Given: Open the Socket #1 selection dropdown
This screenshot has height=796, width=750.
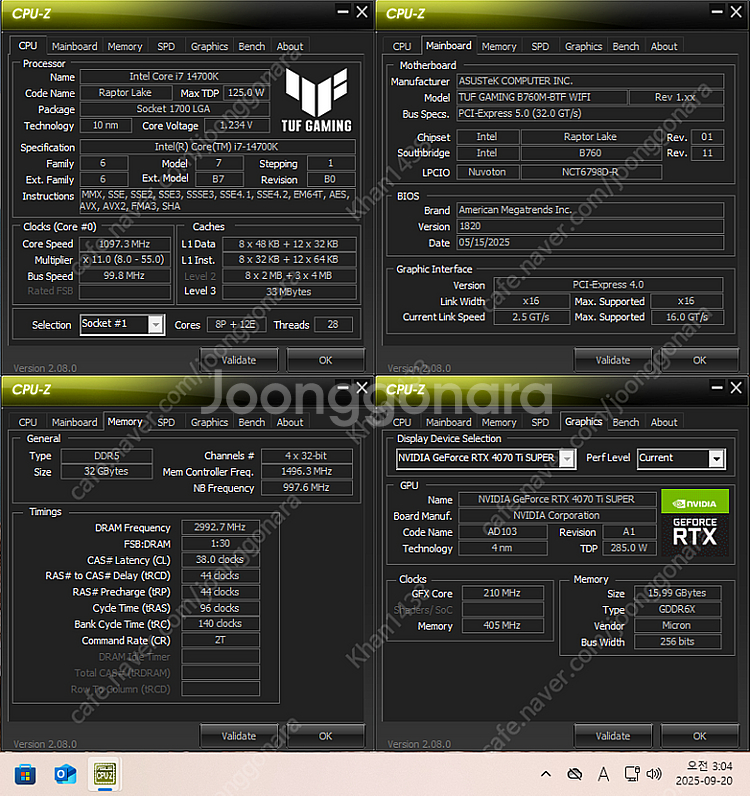Looking at the screenshot, I should click(155, 324).
